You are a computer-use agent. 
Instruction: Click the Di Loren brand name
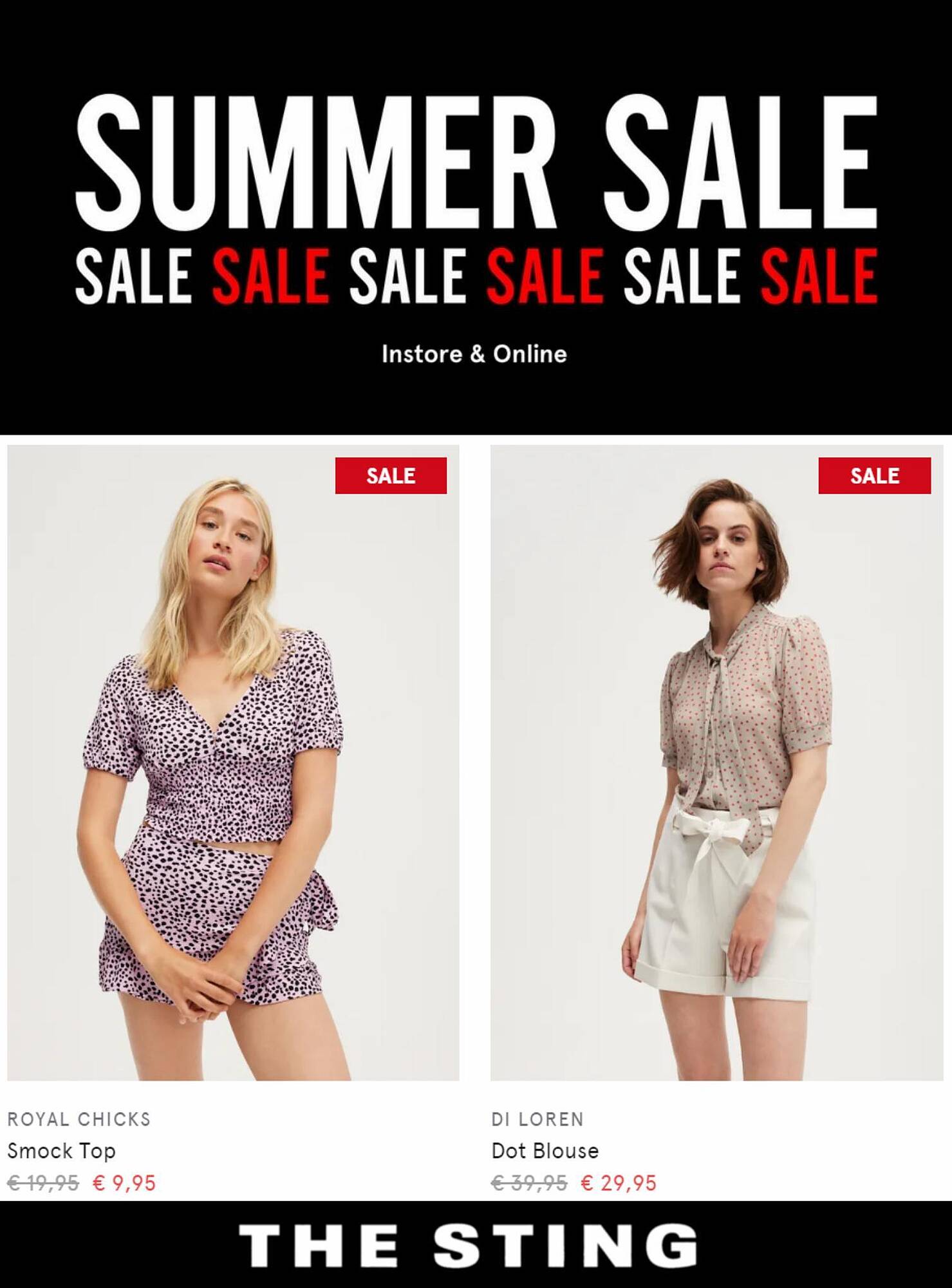(x=537, y=1119)
